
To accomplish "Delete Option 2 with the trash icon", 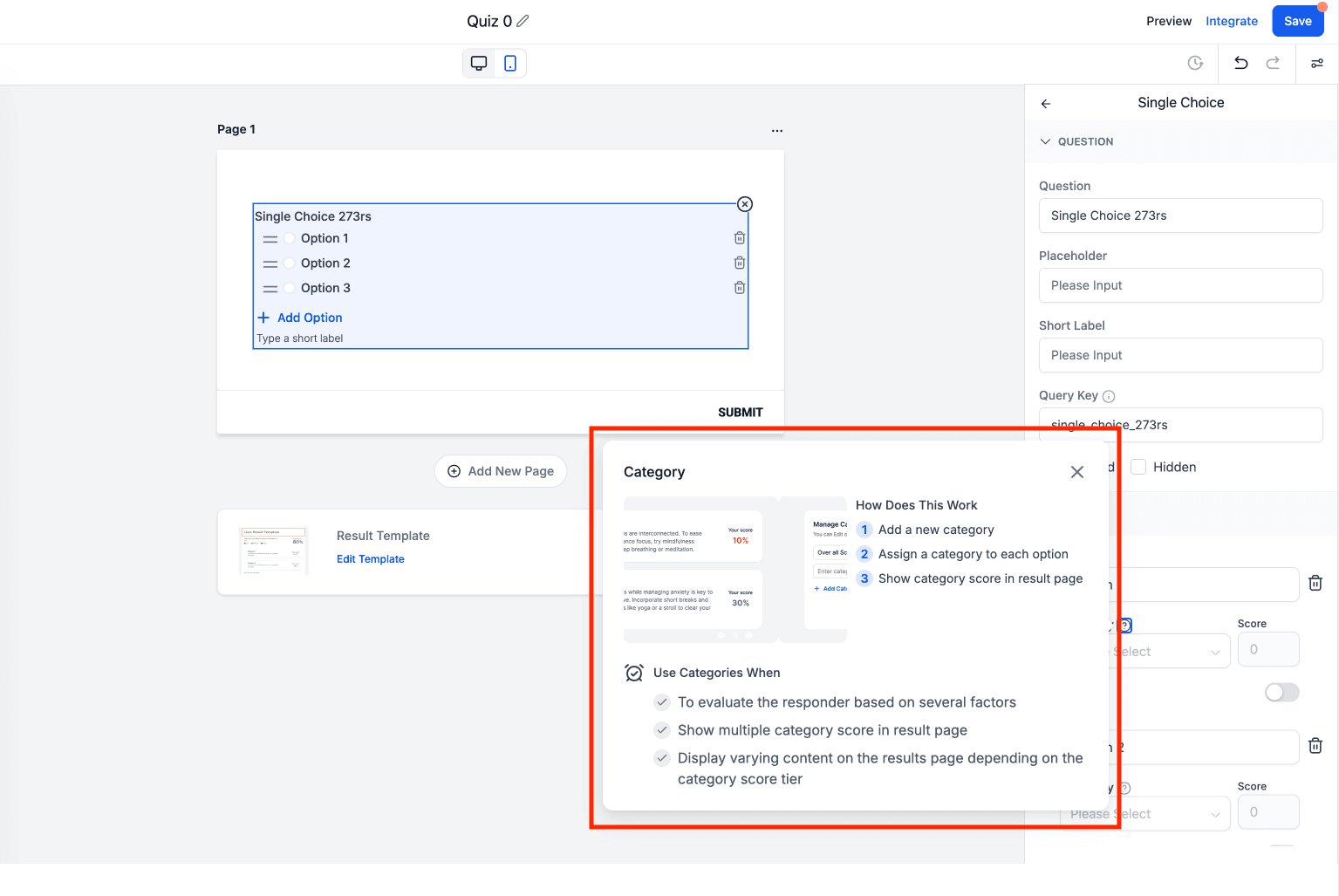I will click(740, 263).
